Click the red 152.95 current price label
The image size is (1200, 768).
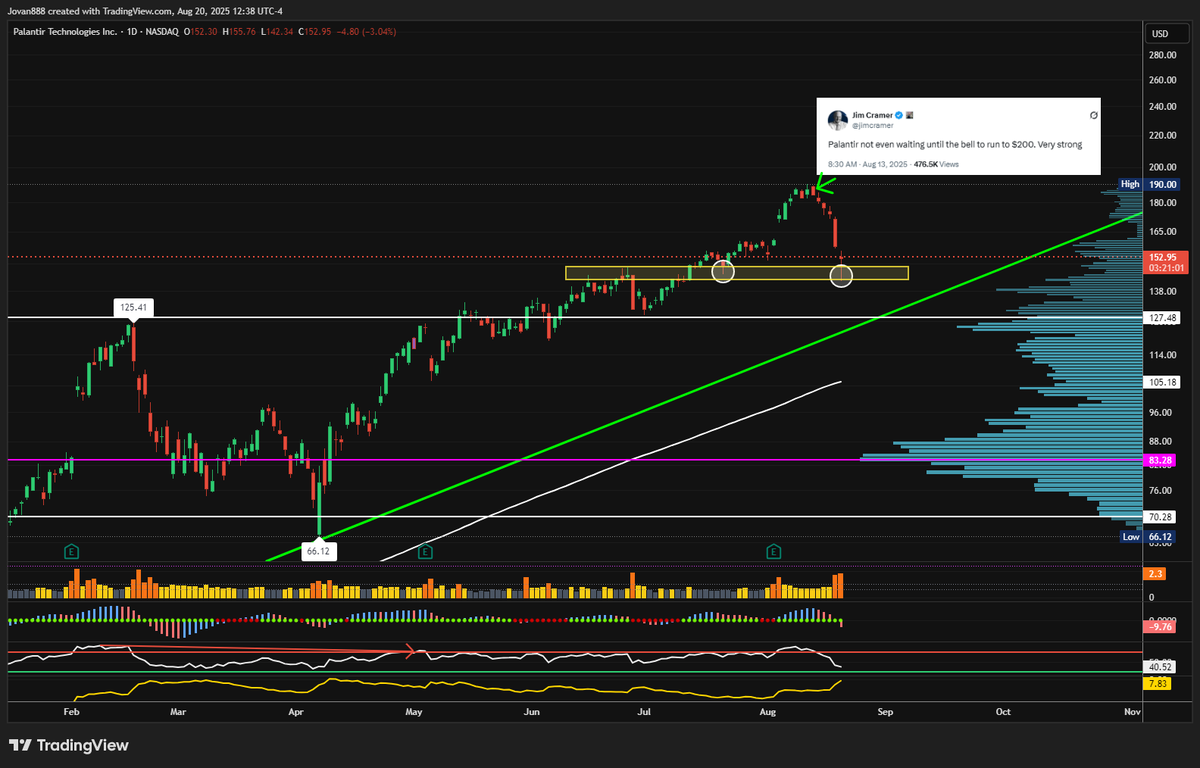point(1163,258)
